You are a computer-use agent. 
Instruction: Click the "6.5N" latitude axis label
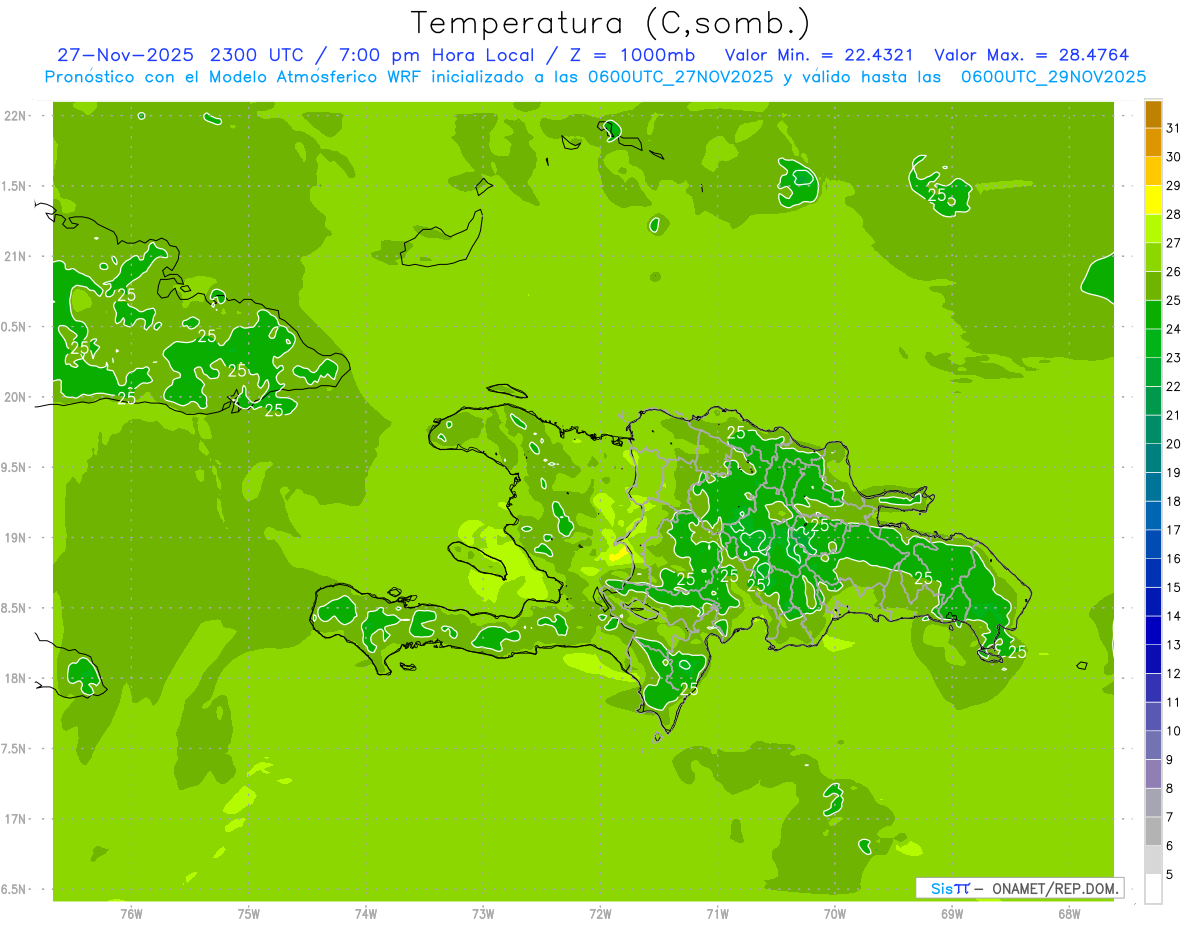pyautogui.click(x=14, y=889)
